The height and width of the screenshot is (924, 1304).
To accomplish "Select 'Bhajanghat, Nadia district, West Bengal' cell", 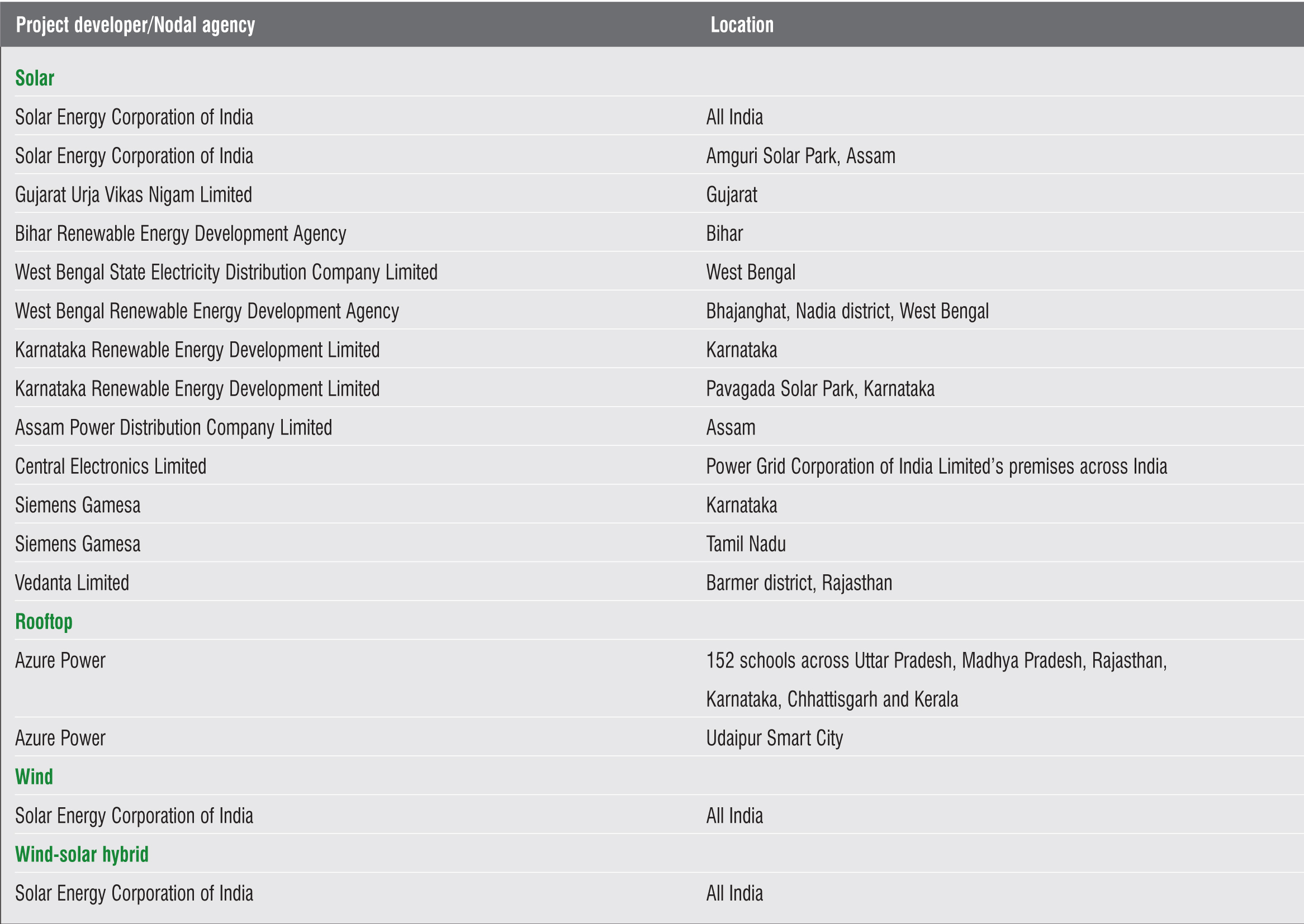I will pos(847,311).
